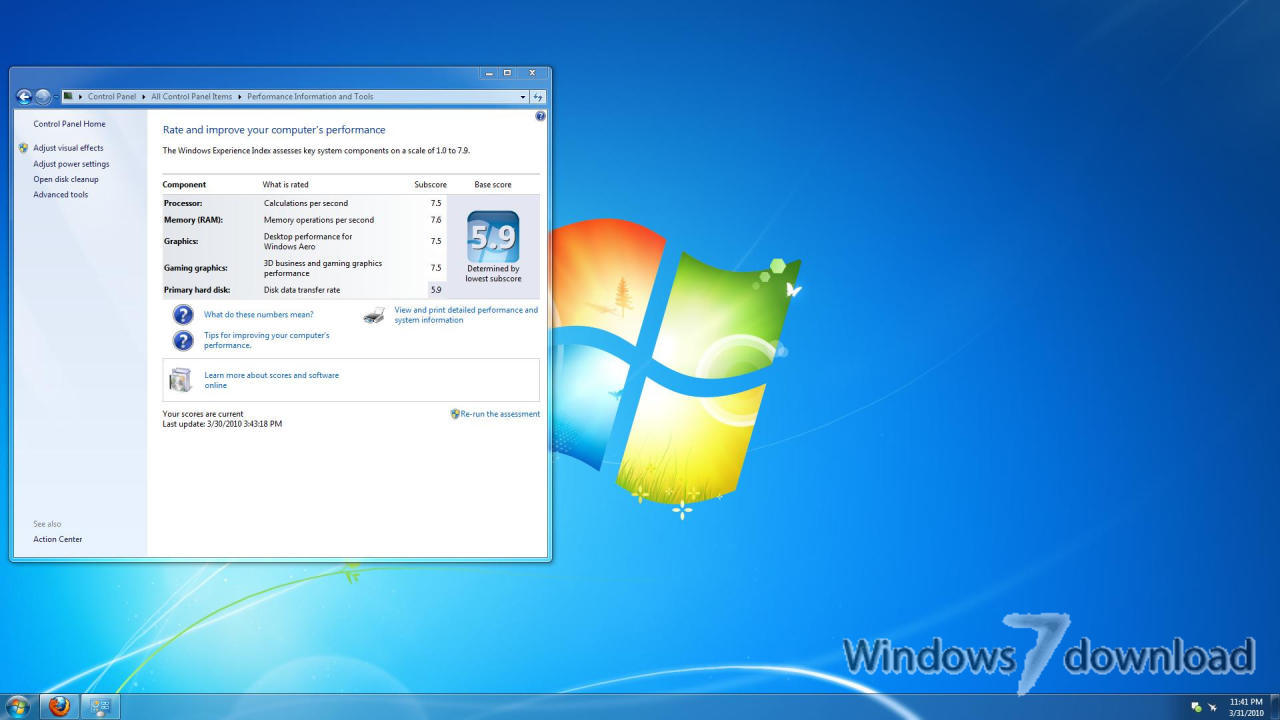This screenshot has height=720, width=1280.
Task: Open Adjust power settings
Action: tap(71, 164)
